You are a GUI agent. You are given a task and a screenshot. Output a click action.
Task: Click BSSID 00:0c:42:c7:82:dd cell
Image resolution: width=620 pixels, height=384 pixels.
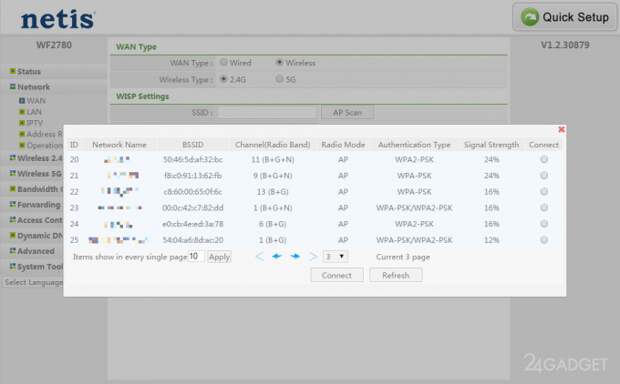point(193,208)
